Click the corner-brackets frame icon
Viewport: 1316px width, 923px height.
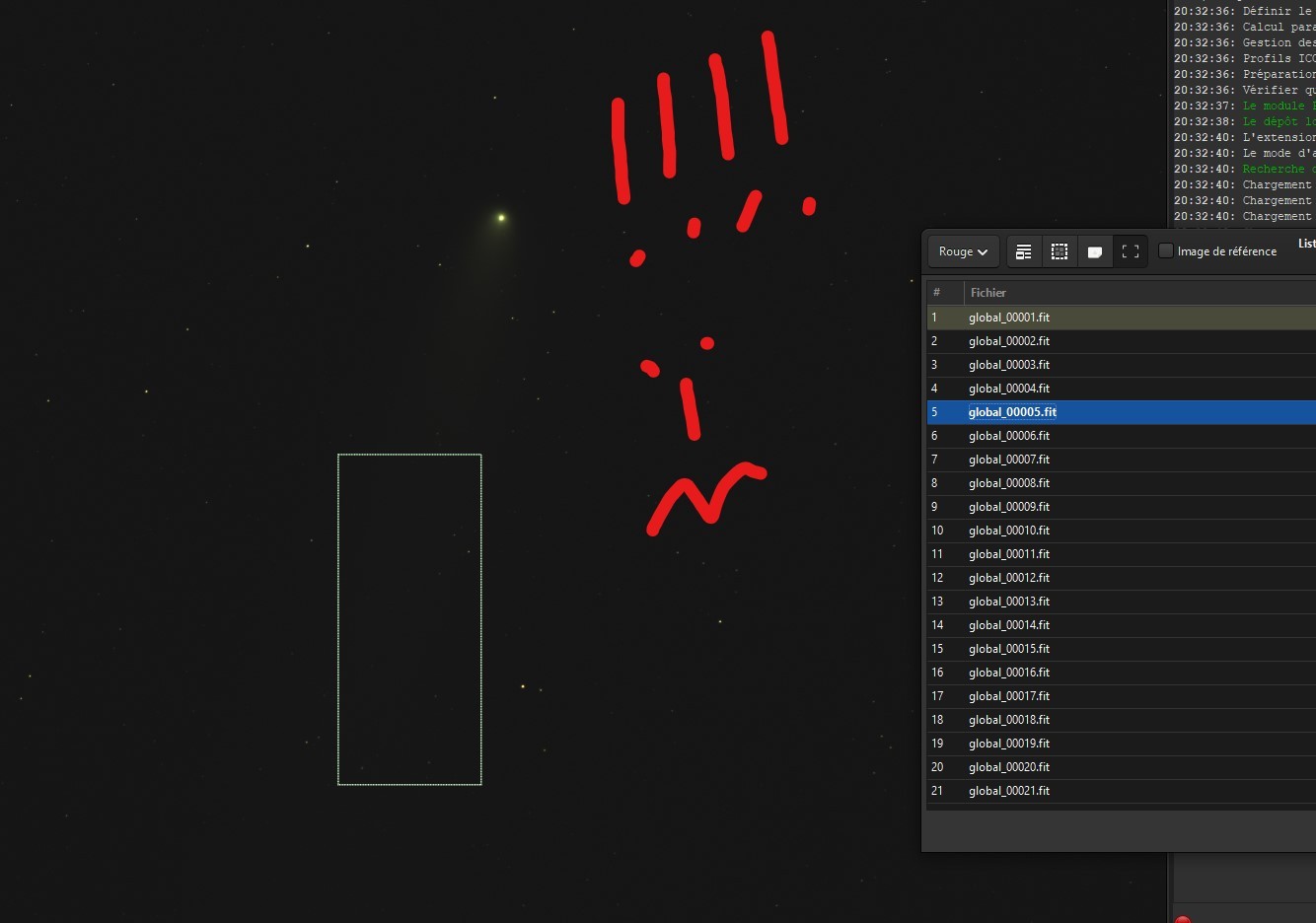click(1131, 251)
